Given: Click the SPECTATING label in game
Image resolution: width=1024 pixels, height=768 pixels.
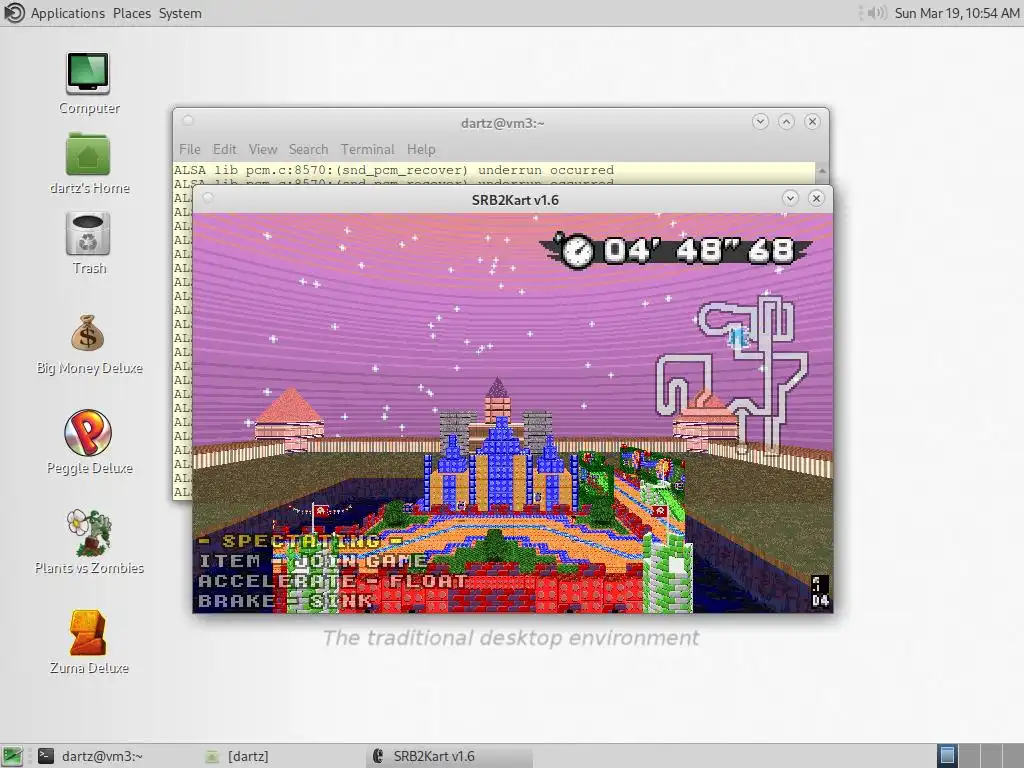Looking at the screenshot, I should click(300, 541).
